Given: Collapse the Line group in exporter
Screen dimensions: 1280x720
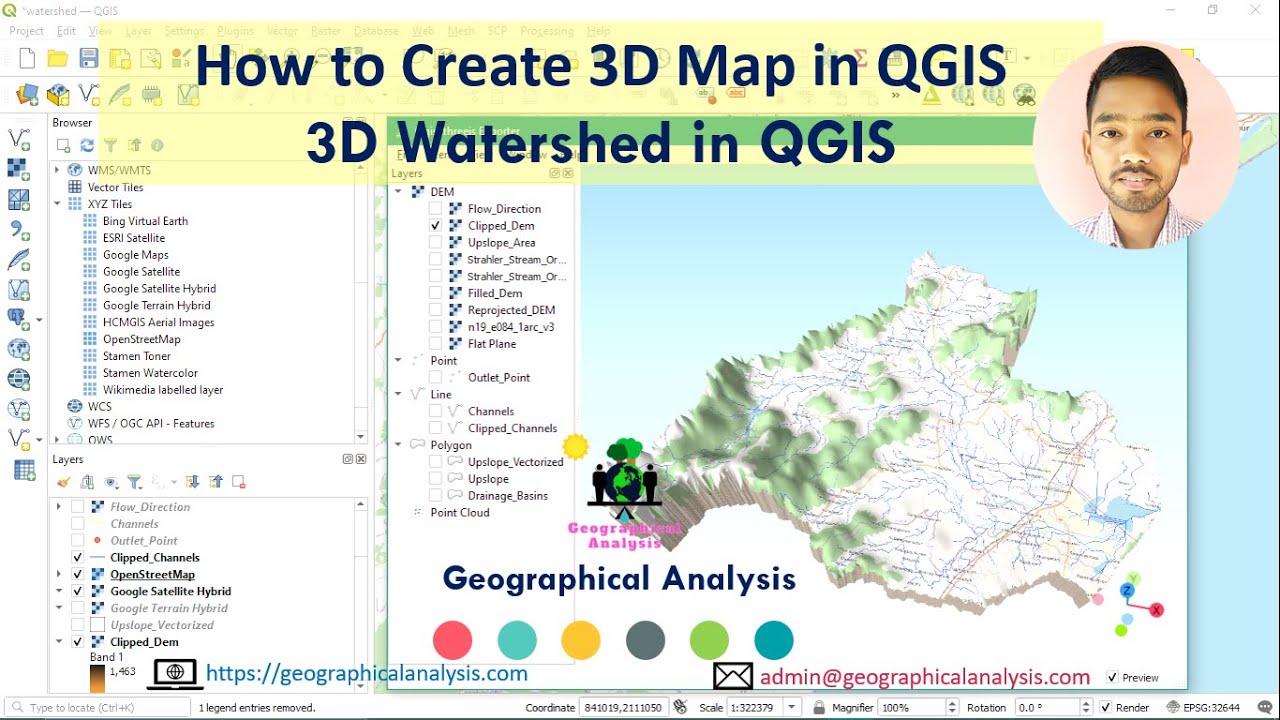Looking at the screenshot, I should [x=398, y=394].
